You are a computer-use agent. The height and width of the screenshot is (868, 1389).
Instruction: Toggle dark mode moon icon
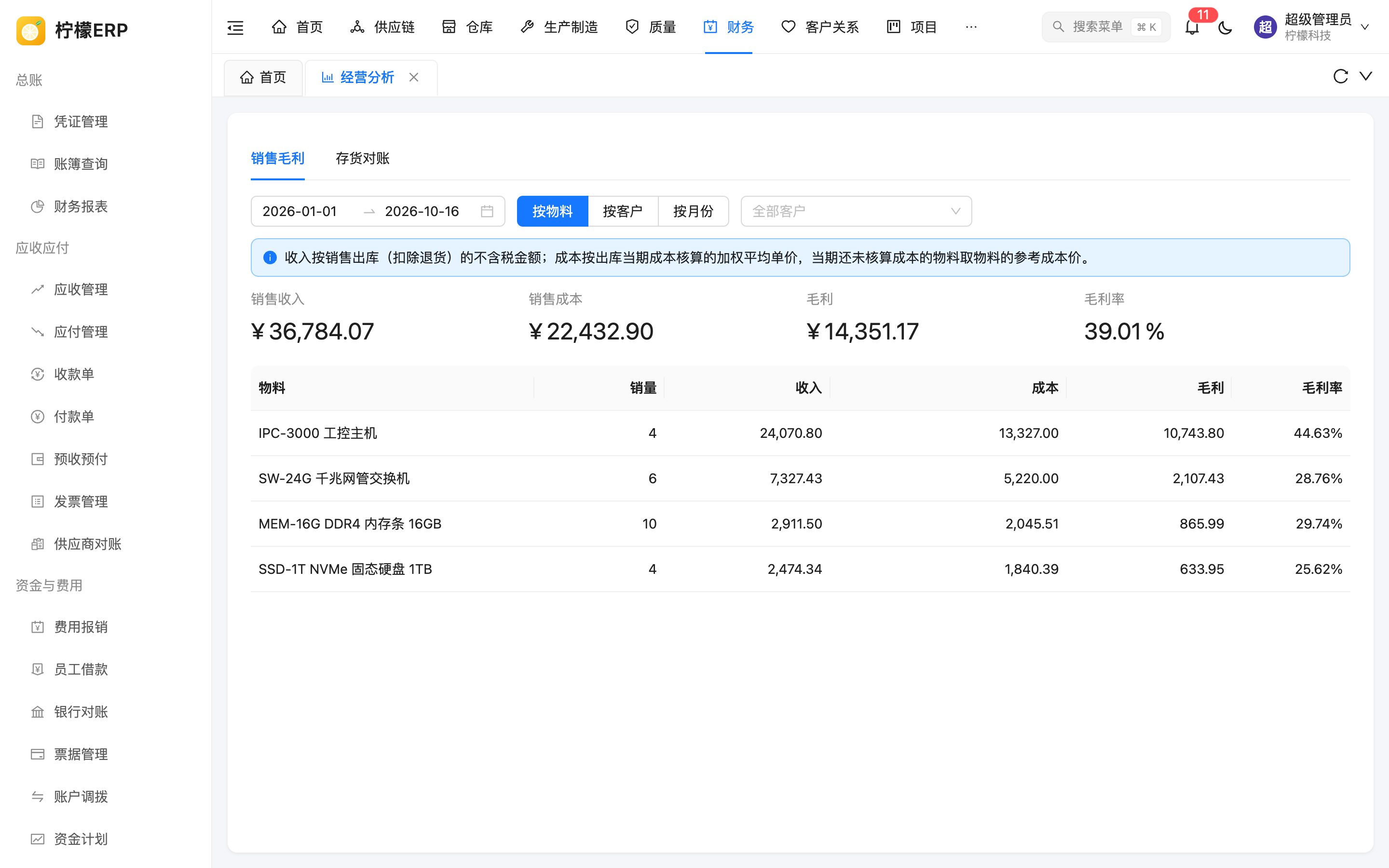click(x=1225, y=27)
